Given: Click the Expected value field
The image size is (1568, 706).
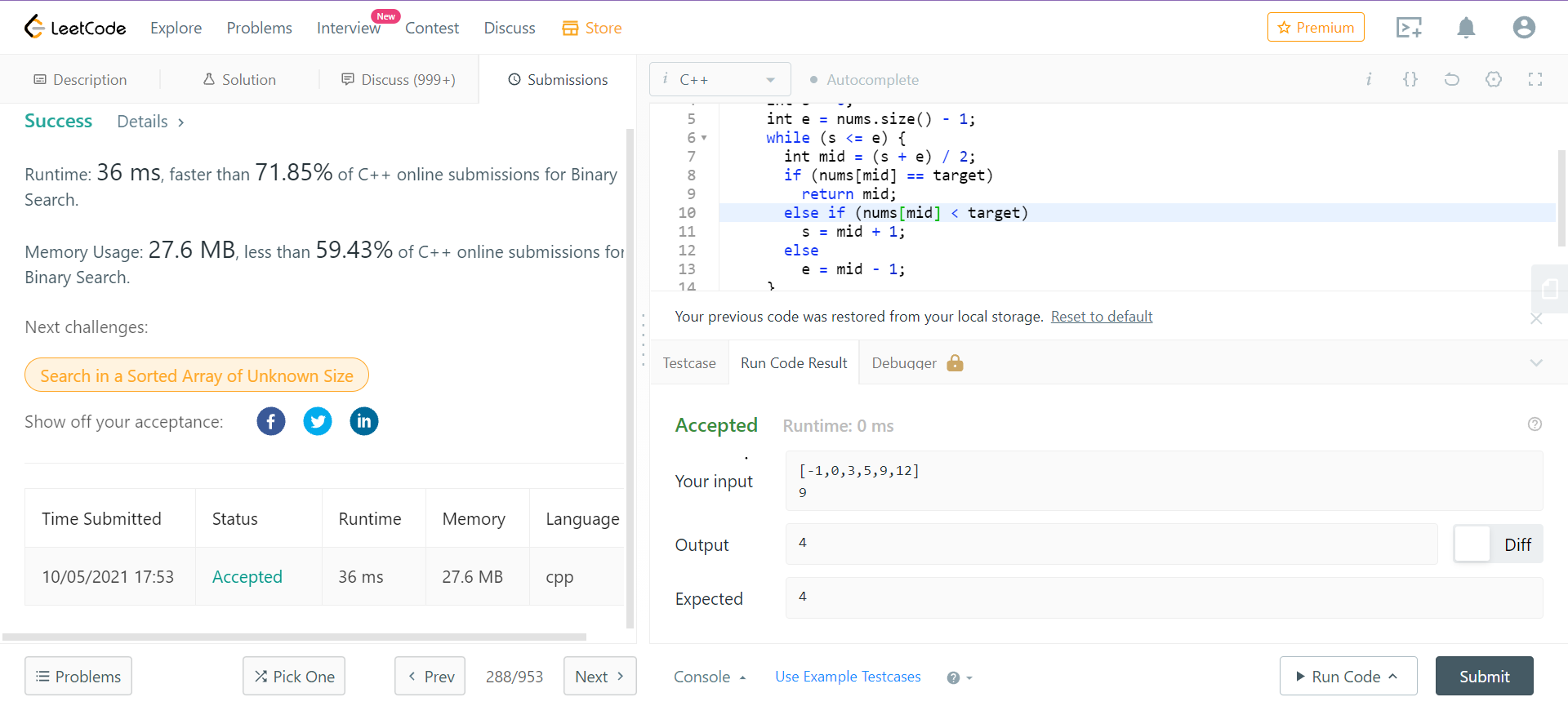Looking at the screenshot, I should click(x=1164, y=597).
